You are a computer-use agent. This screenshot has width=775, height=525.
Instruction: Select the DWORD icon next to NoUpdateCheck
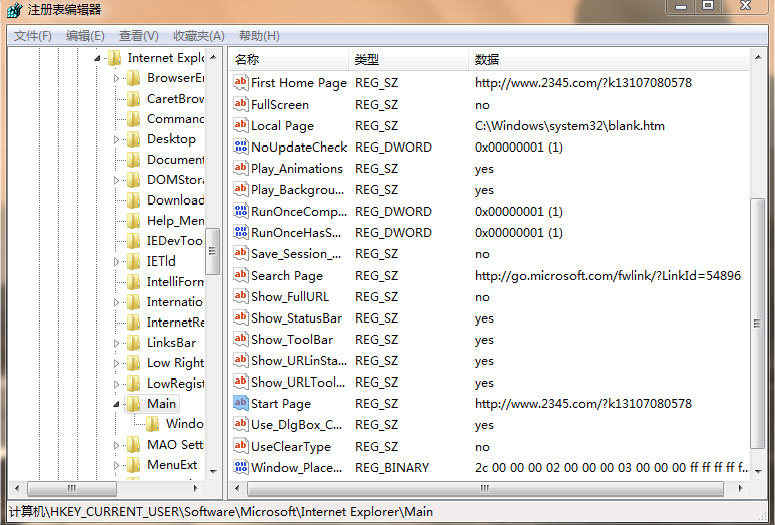click(240, 147)
